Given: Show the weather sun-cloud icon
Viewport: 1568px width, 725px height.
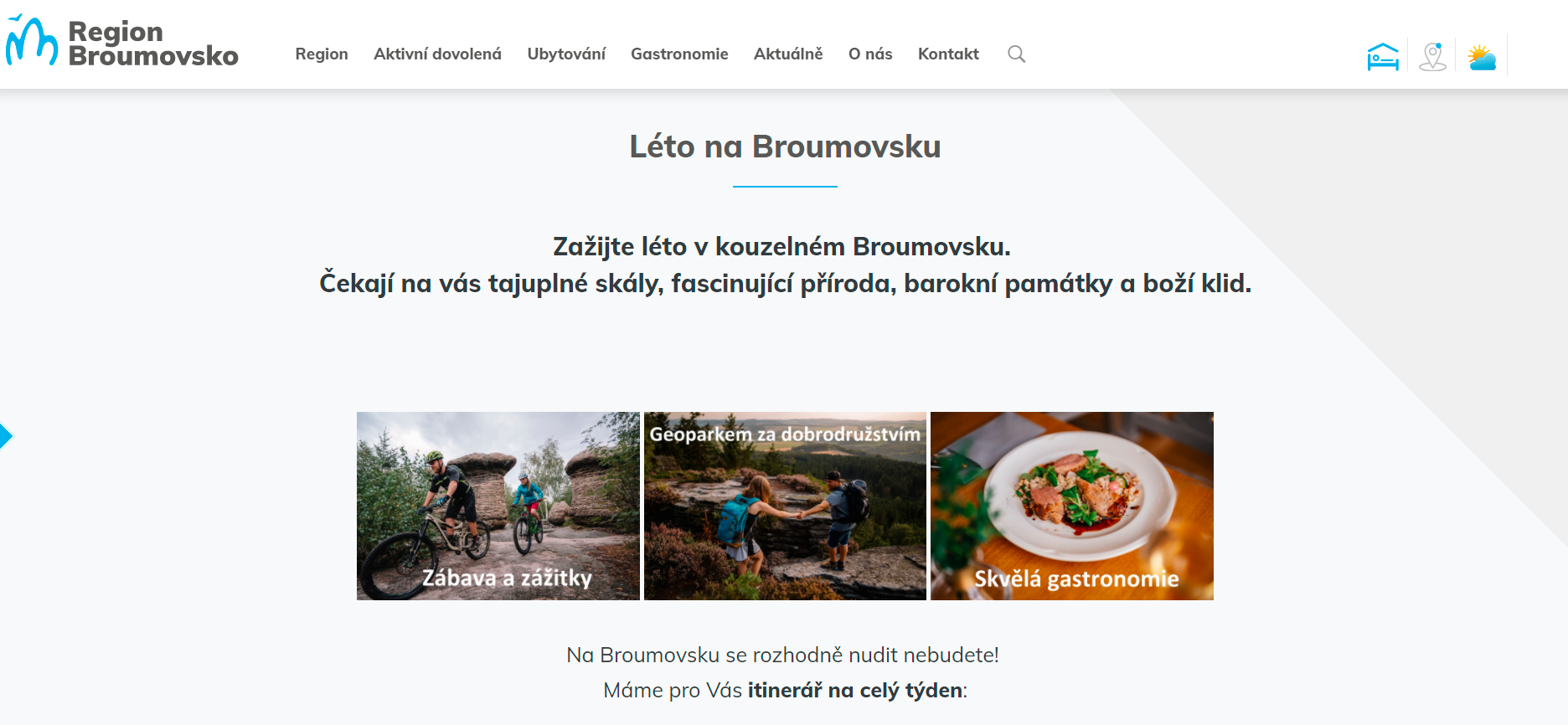Looking at the screenshot, I should [1482, 57].
